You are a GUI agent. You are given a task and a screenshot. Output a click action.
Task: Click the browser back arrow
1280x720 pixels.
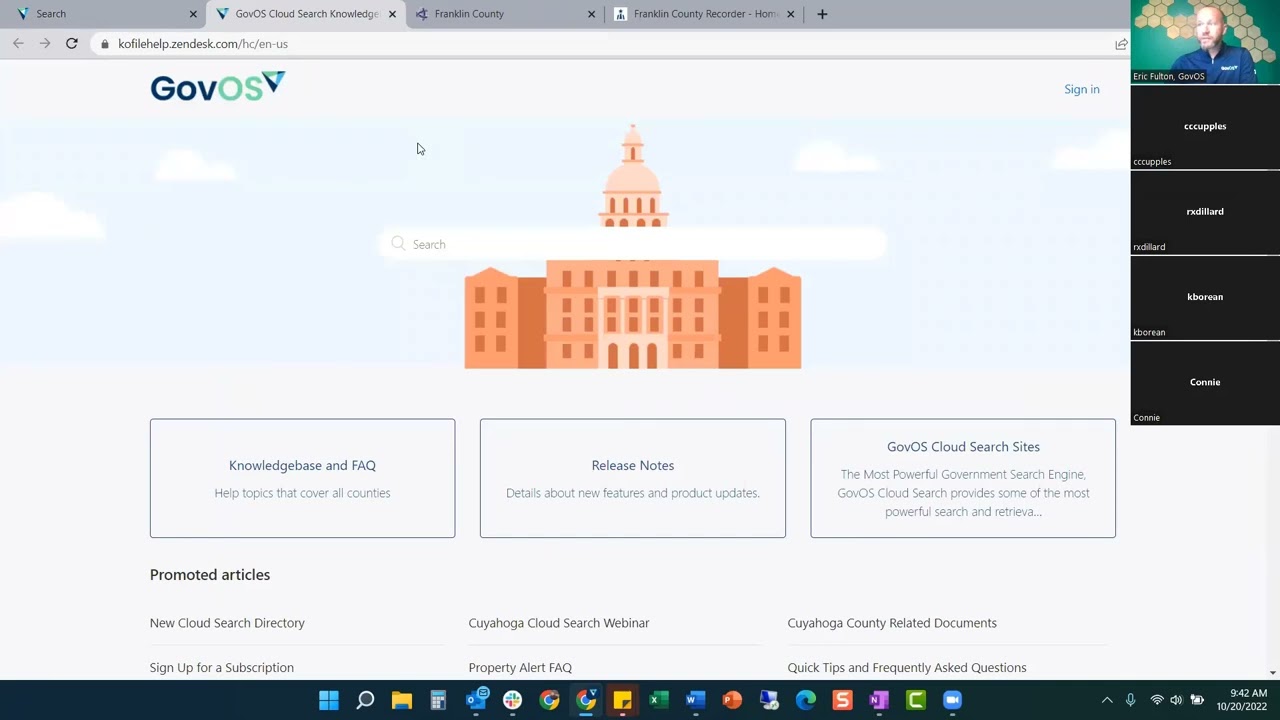18,44
